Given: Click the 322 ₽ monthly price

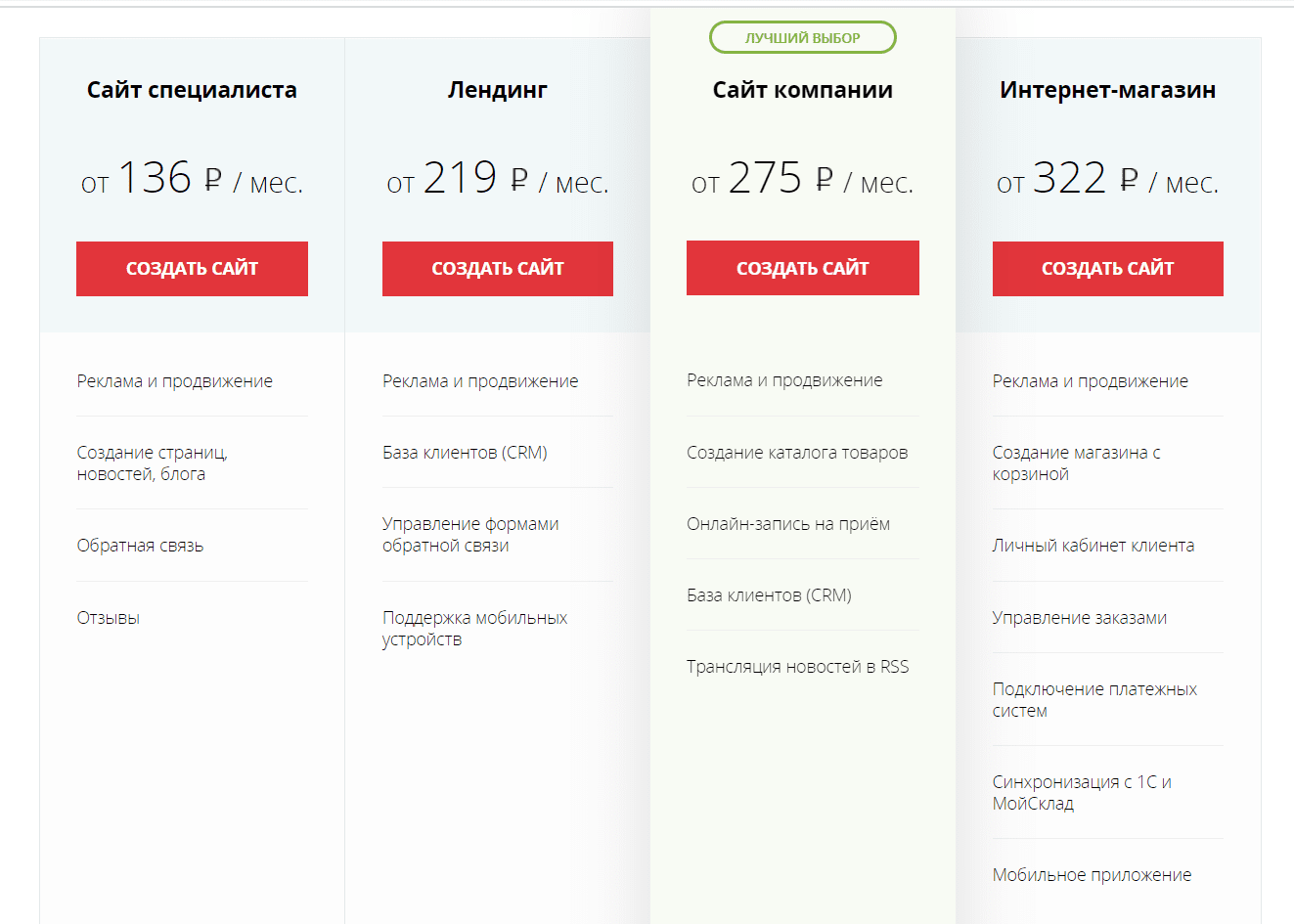Looking at the screenshot, I should click(1108, 178).
